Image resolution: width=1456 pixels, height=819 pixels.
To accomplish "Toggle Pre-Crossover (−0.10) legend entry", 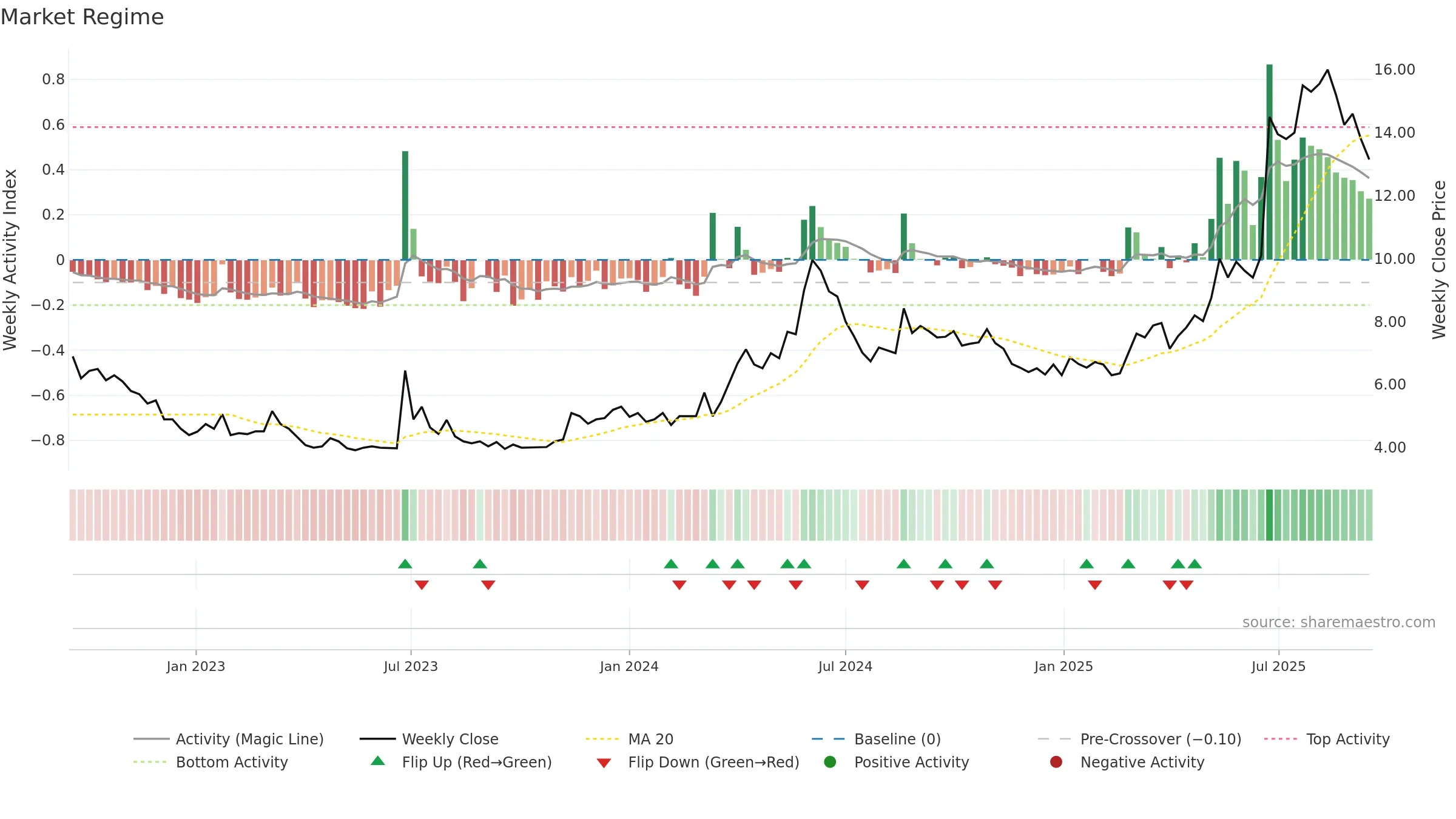I will pyautogui.click(x=1139, y=739).
